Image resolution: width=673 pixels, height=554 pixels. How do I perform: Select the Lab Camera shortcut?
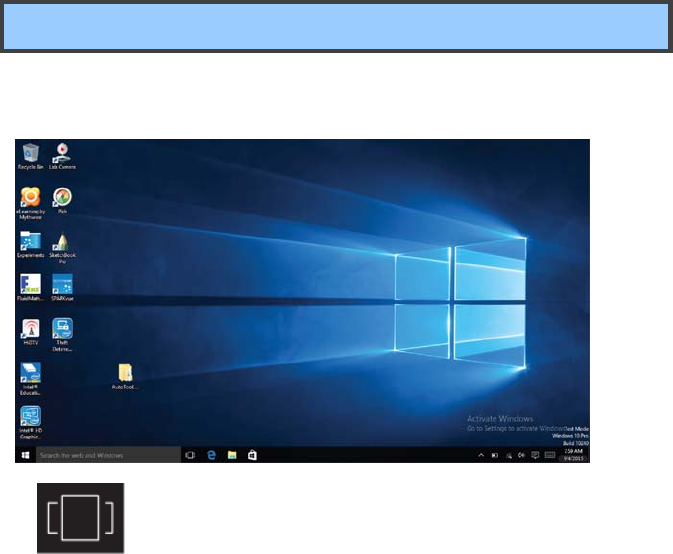click(62, 157)
